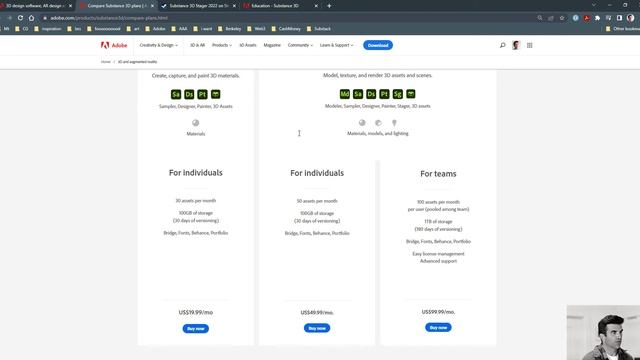Image resolution: width=640 pixels, height=360 pixels.
Task: Expand the Learn & Support dropdown
Action: [336, 45]
